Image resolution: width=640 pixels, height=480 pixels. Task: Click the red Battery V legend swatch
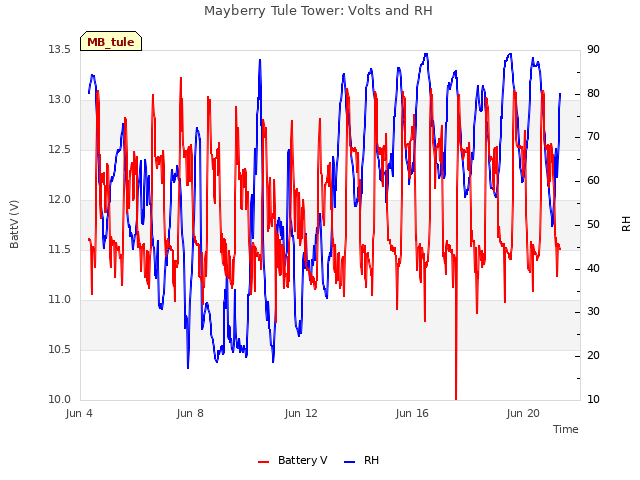point(264,462)
